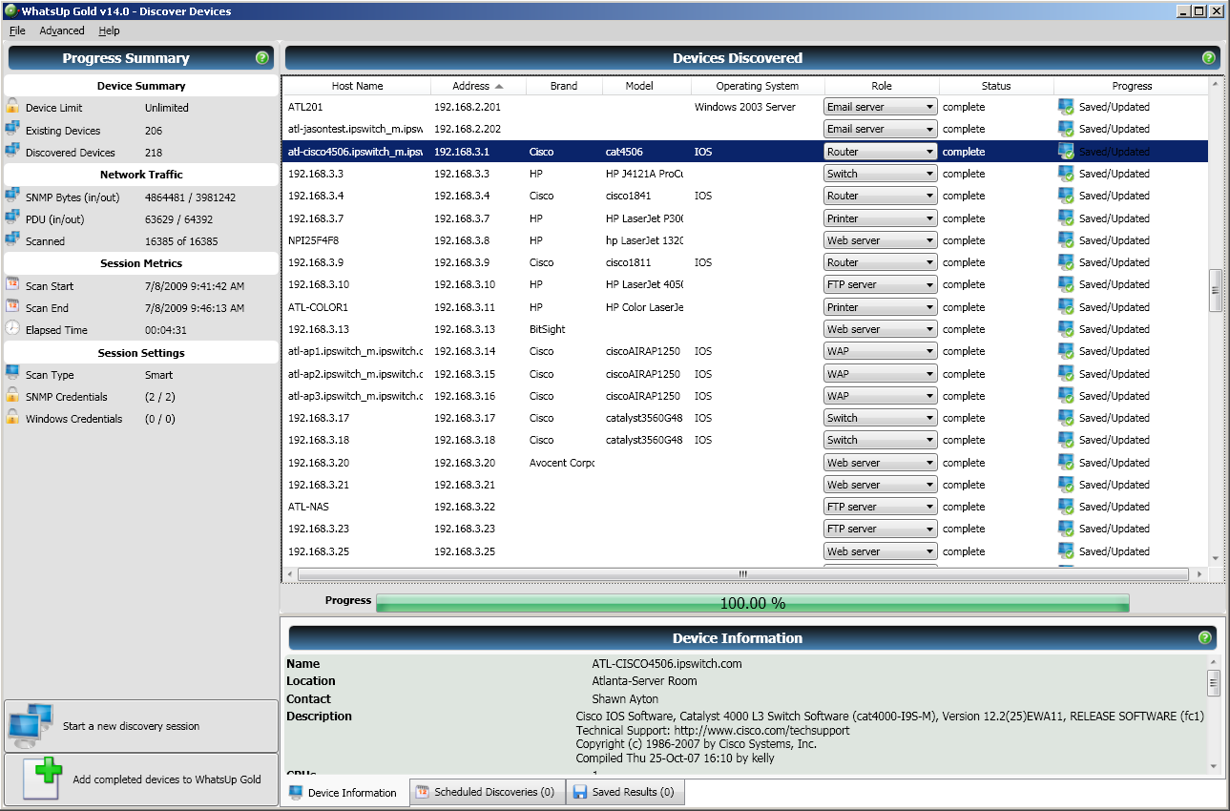Click Saved/Updated icon for NPI25F4F8 row
The height and width of the screenshot is (811, 1230).
(x=1066, y=241)
